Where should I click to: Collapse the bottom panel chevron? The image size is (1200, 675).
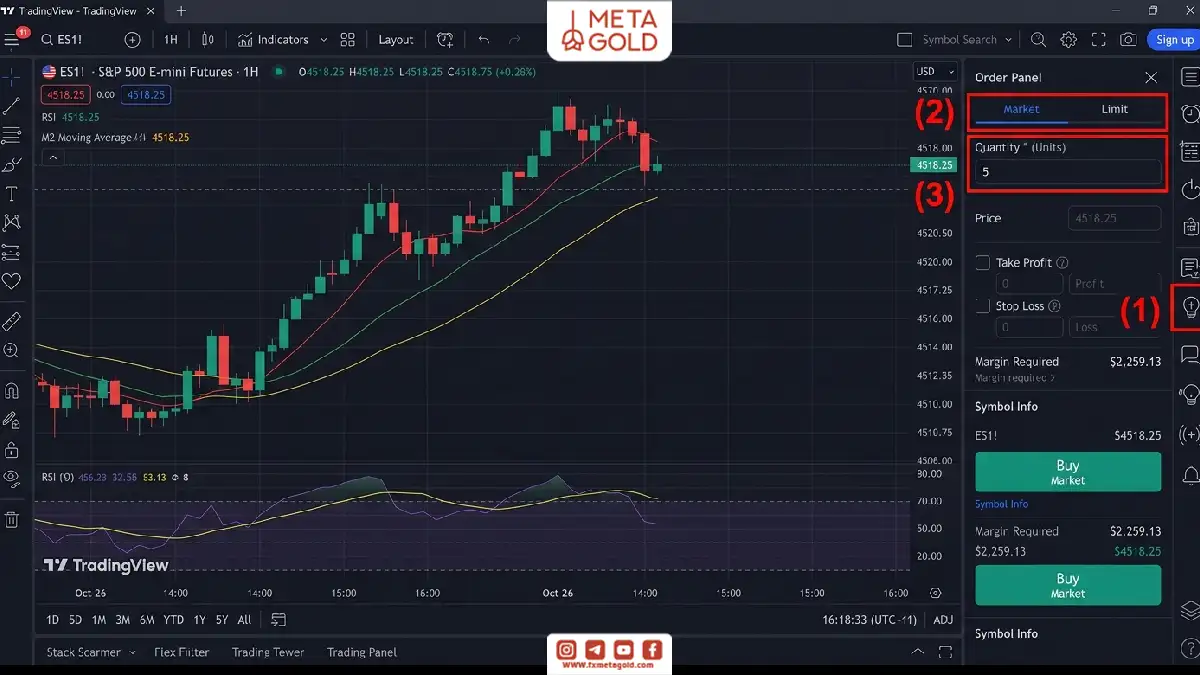[x=918, y=652]
